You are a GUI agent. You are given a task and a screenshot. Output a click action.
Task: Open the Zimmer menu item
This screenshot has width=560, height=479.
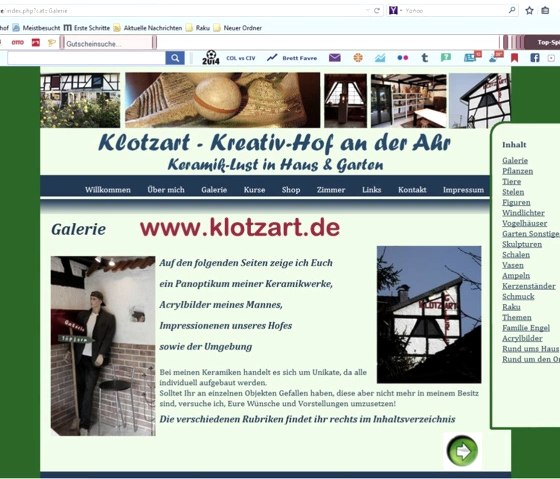pyautogui.click(x=331, y=190)
